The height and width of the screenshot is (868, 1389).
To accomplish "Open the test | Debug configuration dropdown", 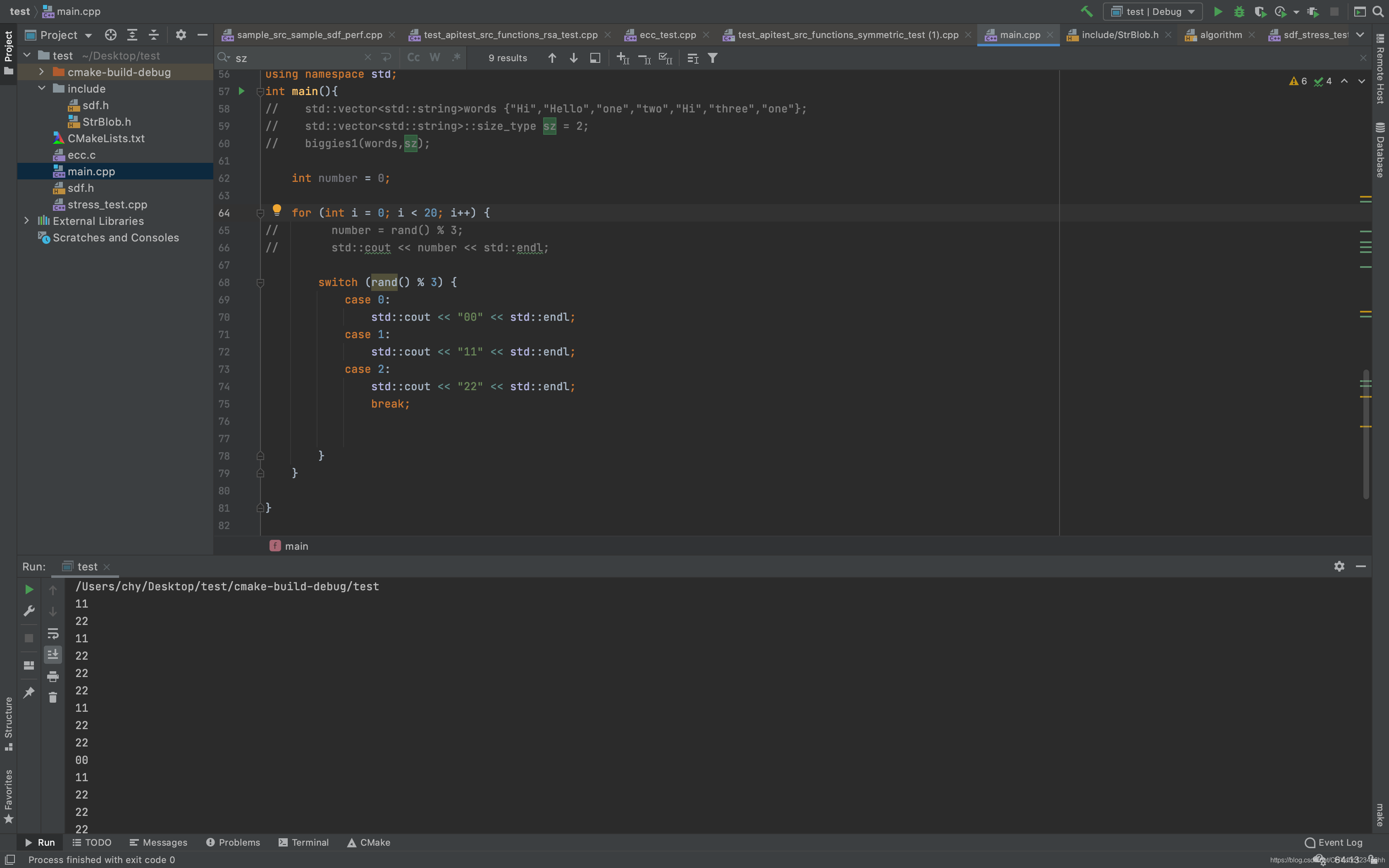I will coord(1153,12).
